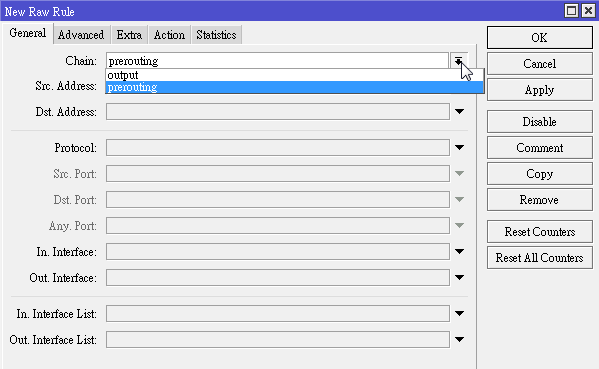Expand the Dst. Address field arrow

pyautogui.click(x=460, y=112)
